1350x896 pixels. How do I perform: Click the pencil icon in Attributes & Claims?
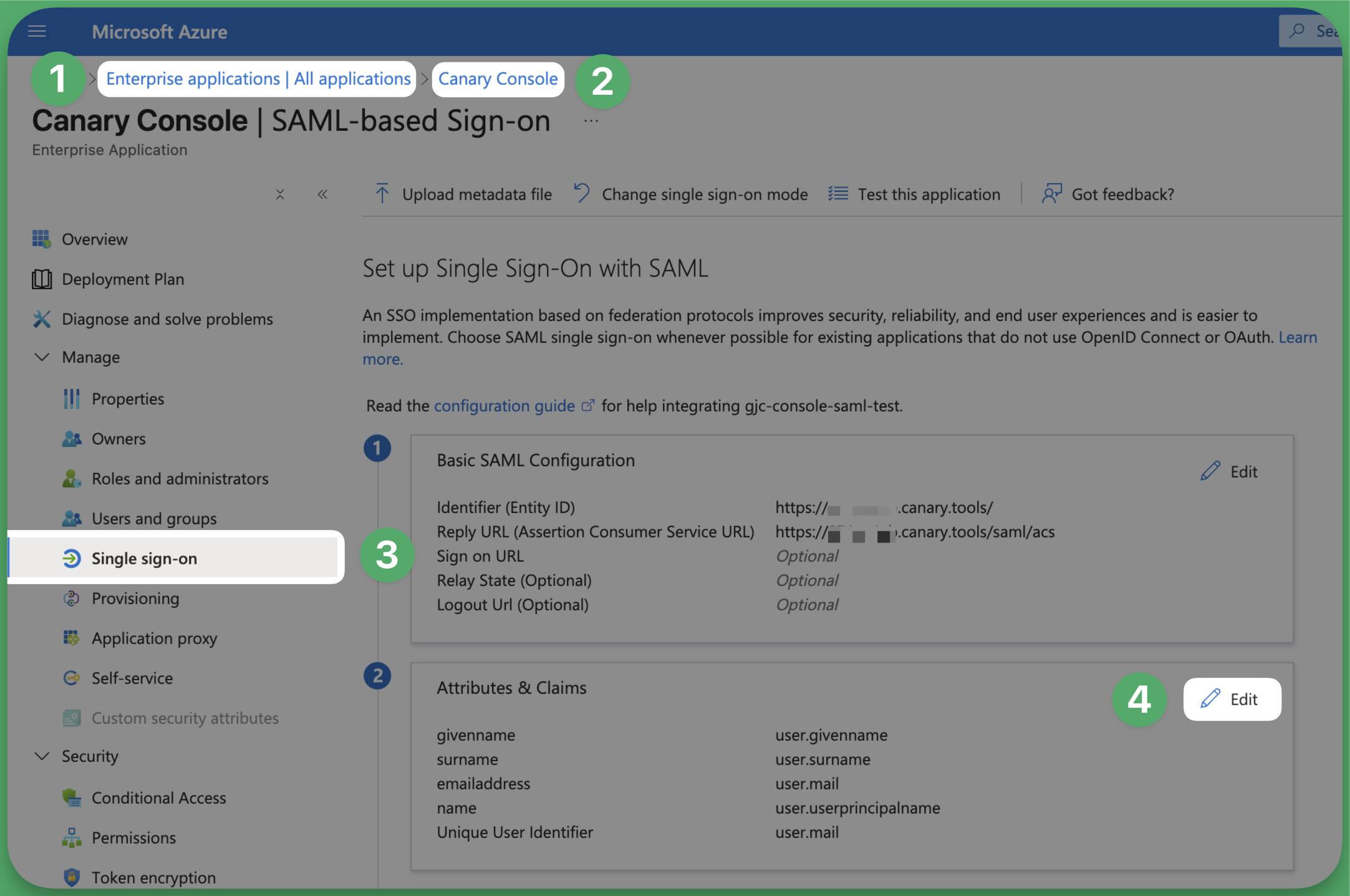click(x=1210, y=699)
